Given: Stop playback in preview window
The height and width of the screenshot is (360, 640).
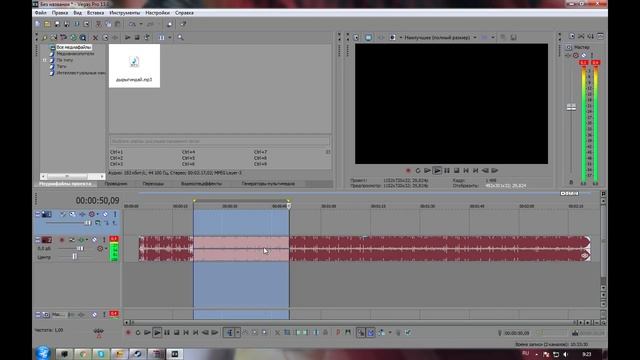Looking at the screenshot, I should tap(457, 171).
